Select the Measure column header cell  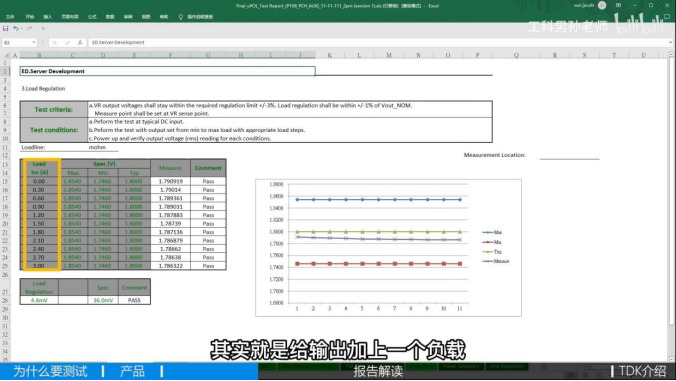[x=170, y=168]
